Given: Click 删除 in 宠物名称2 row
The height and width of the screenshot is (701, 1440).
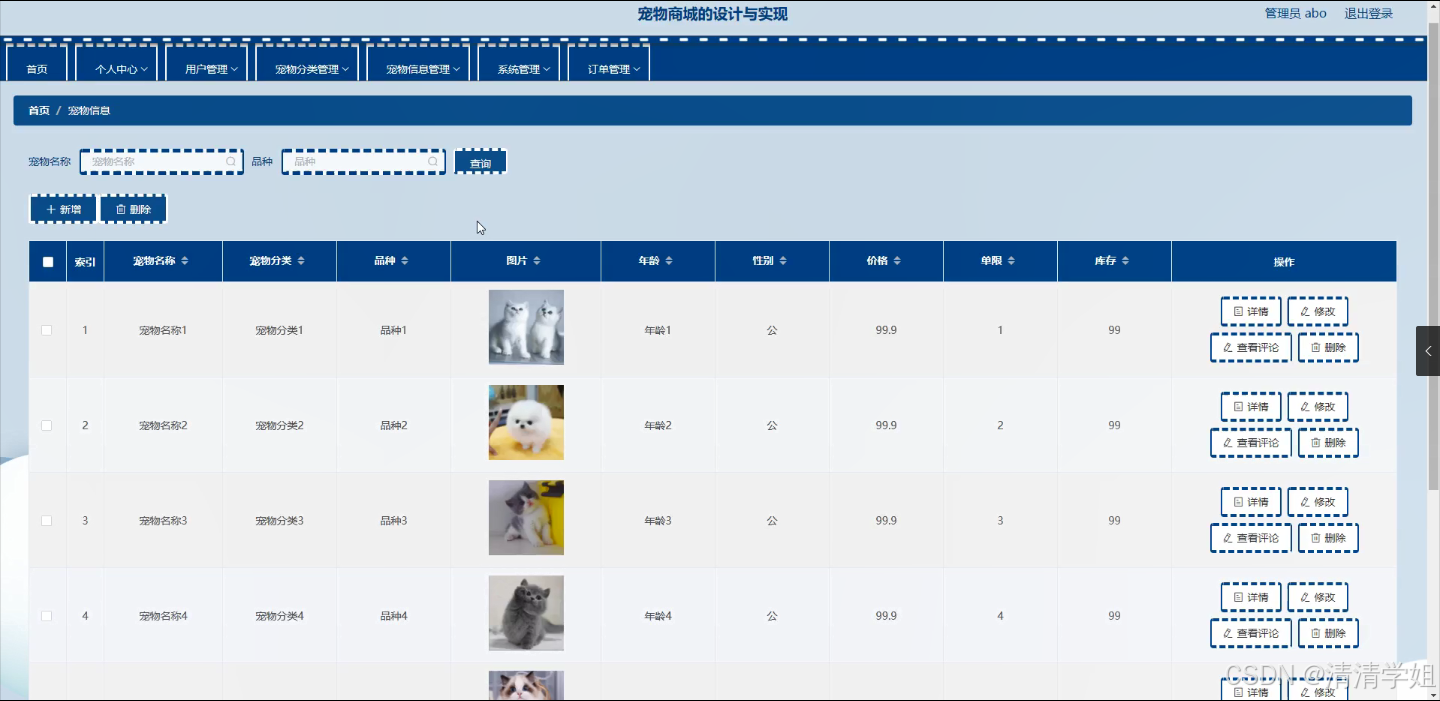Looking at the screenshot, I should [x=1328, y=443].
